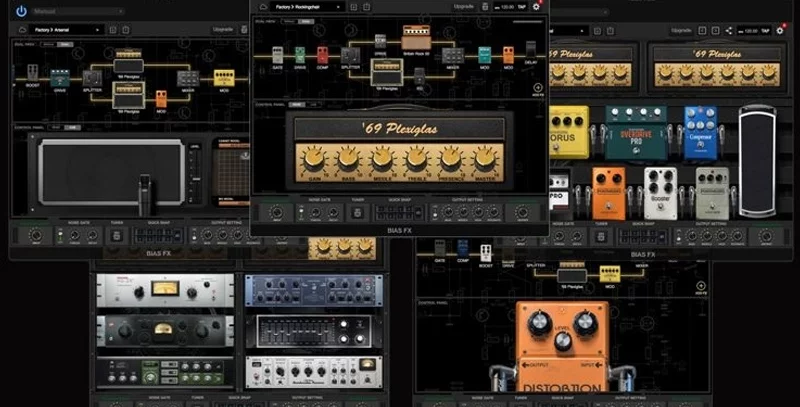Select the red COMP pedal in the center chain
800x407 pixels.
322,55
